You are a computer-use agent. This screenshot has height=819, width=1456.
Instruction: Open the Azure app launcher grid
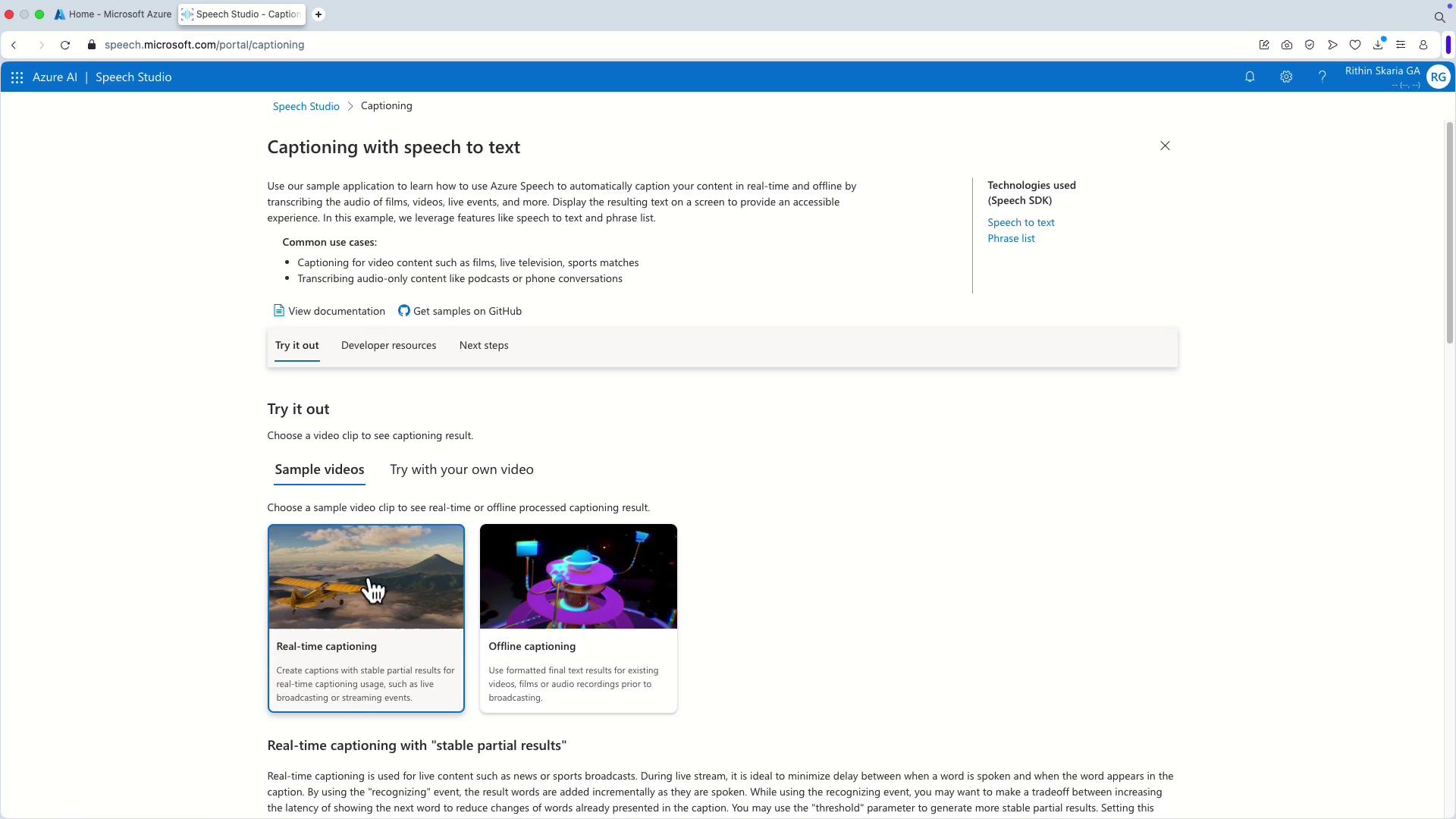tap(17, 77)
